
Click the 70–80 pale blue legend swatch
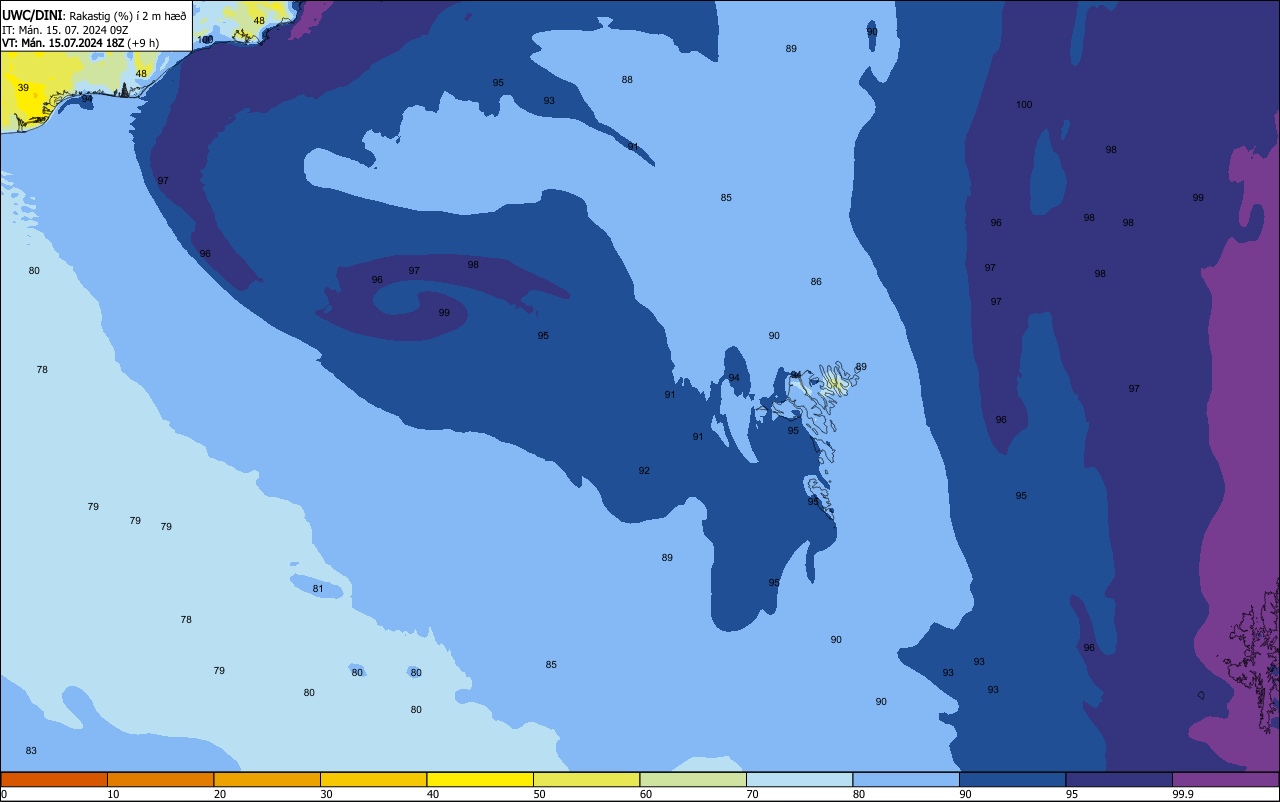coord(799,779)
